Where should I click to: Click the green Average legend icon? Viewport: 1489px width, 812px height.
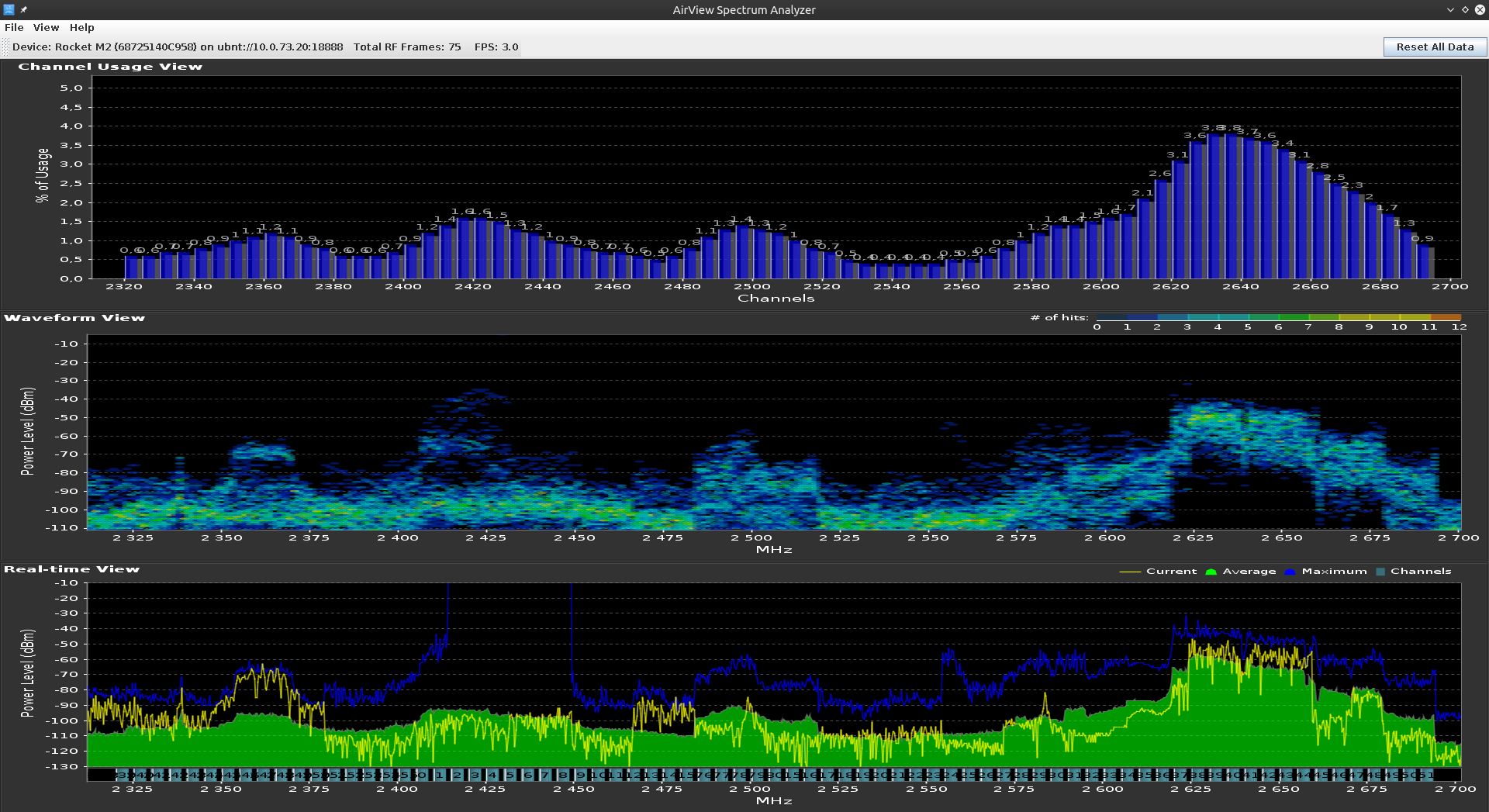click(x=1211, y=572)
